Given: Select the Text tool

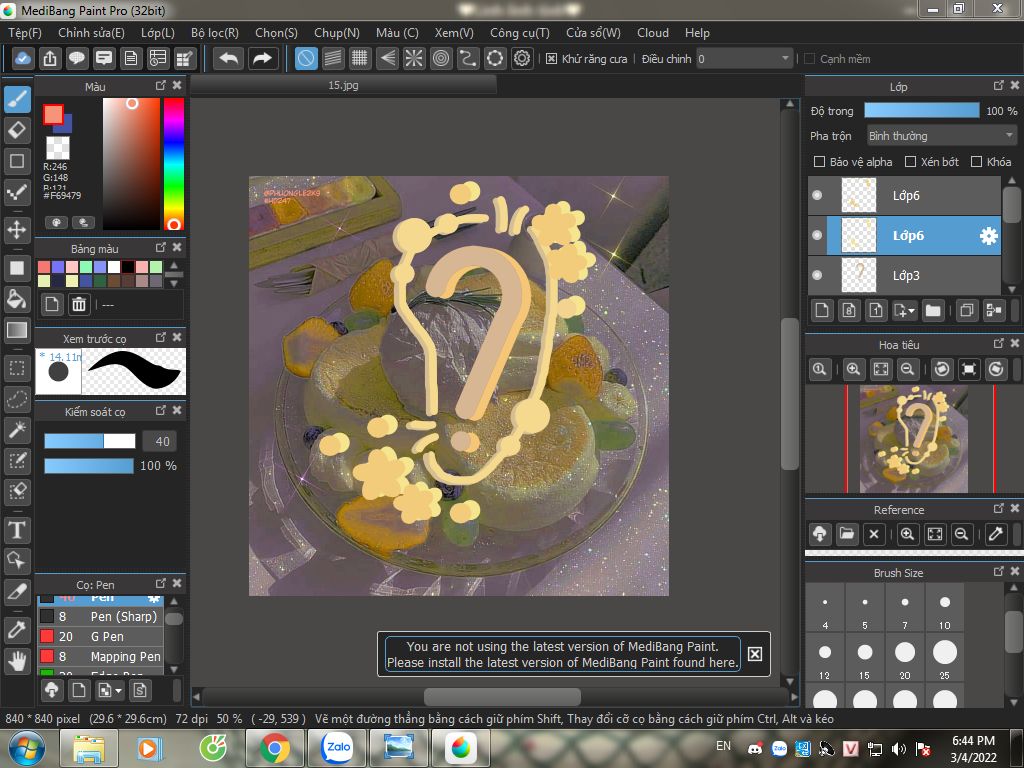Looking at the screenshot, I should (x=18, y=530).
